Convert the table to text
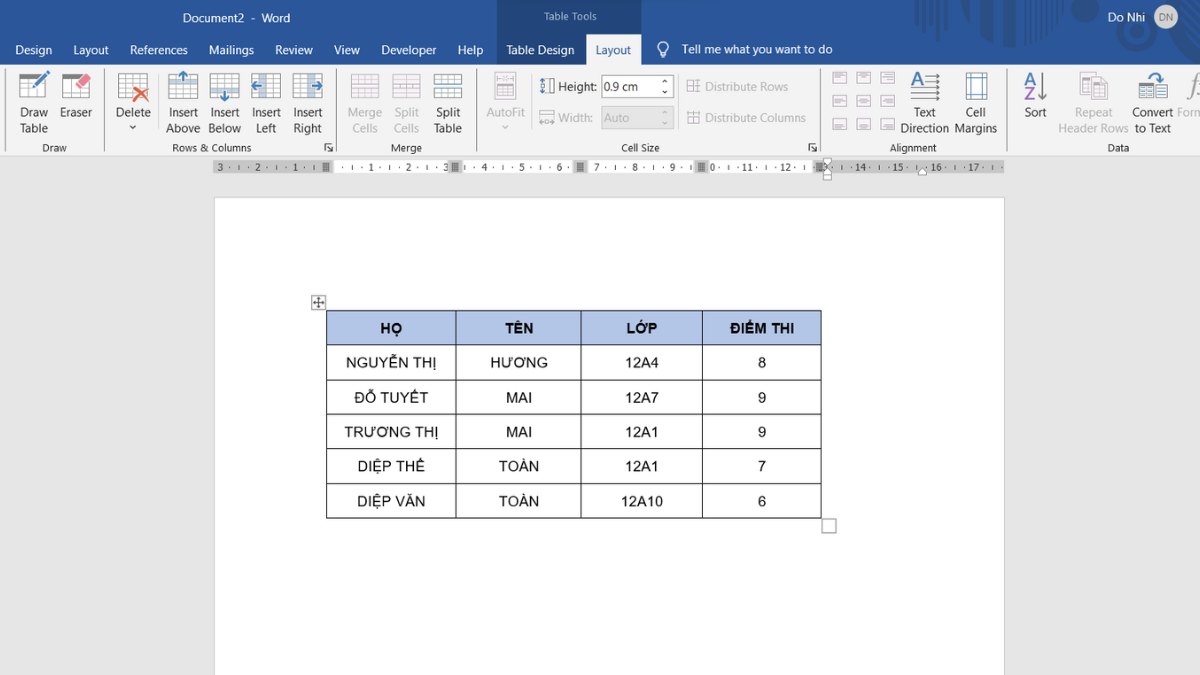The width and height of the screenshot is (1200, 675). tap(1152, 103)
